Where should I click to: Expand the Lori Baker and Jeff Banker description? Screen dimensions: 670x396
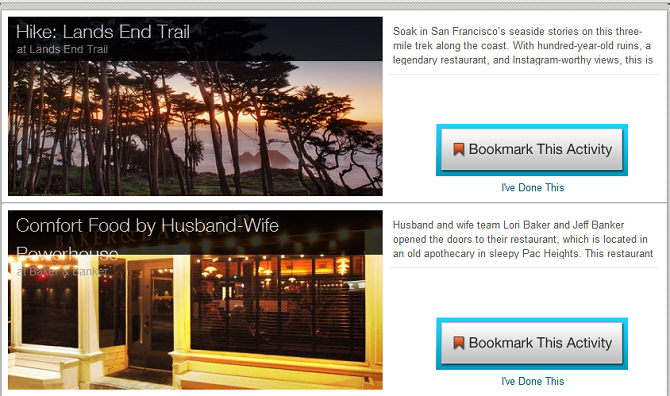point(523,239)
